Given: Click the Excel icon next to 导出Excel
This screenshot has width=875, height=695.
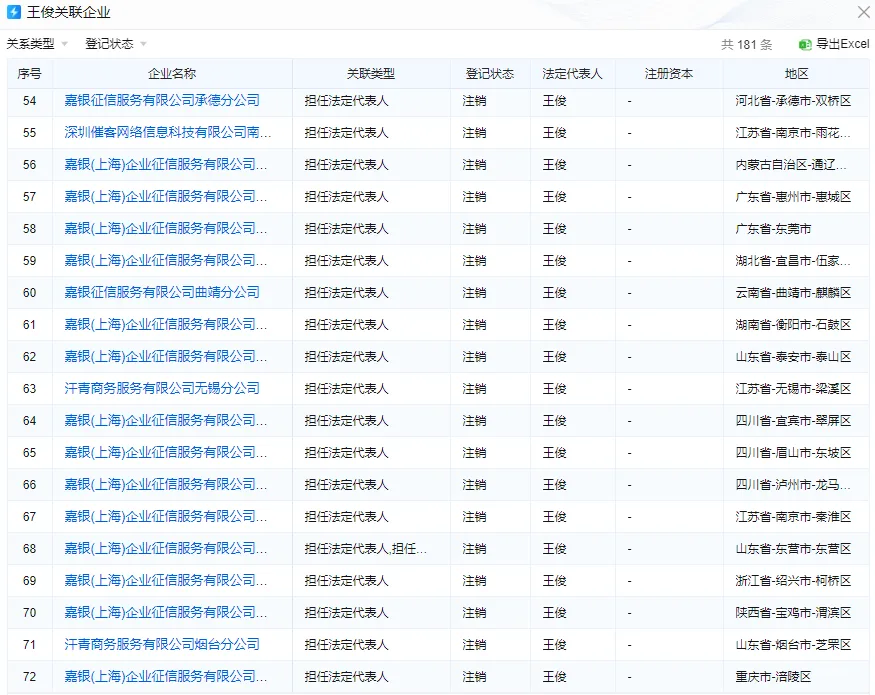Looking at the screenshot, I should tap(805, 45).
